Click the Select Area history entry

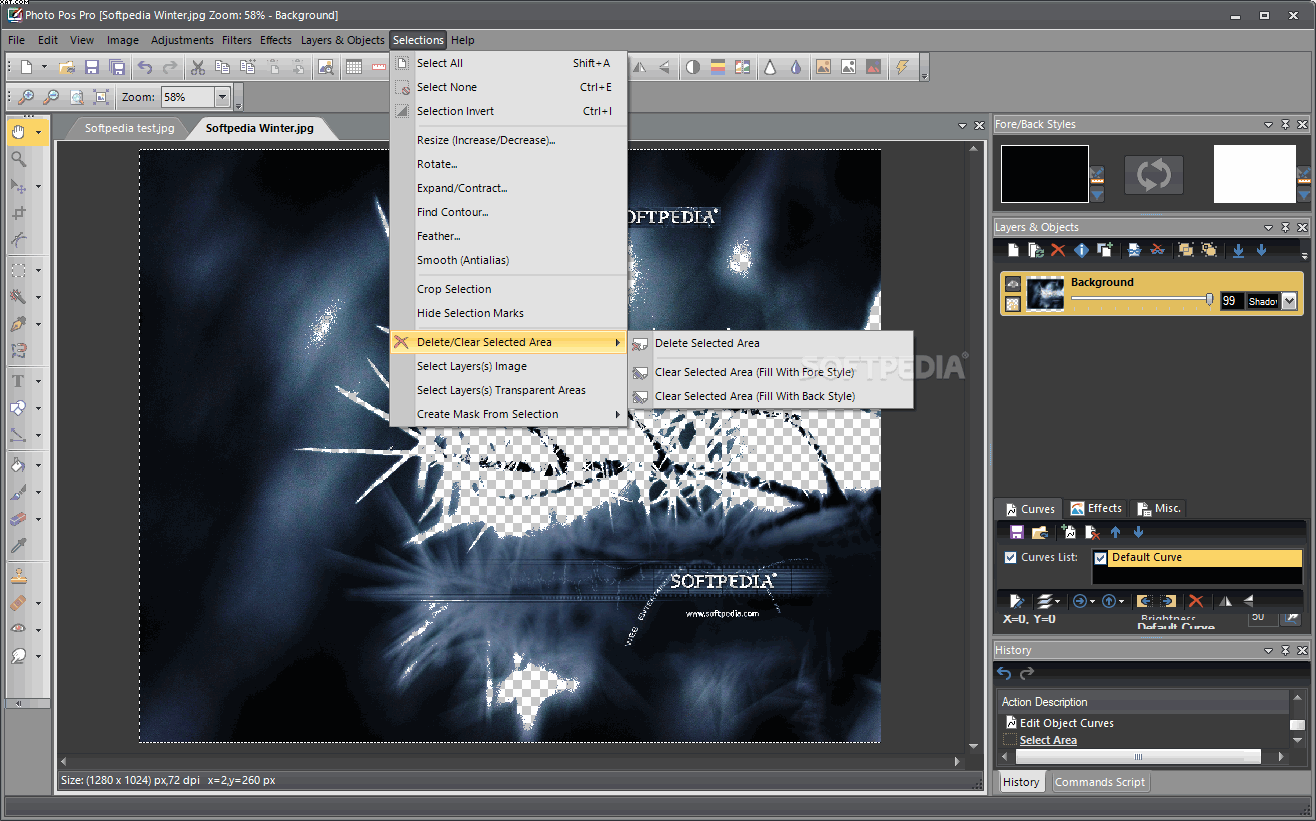point(1048,740)
